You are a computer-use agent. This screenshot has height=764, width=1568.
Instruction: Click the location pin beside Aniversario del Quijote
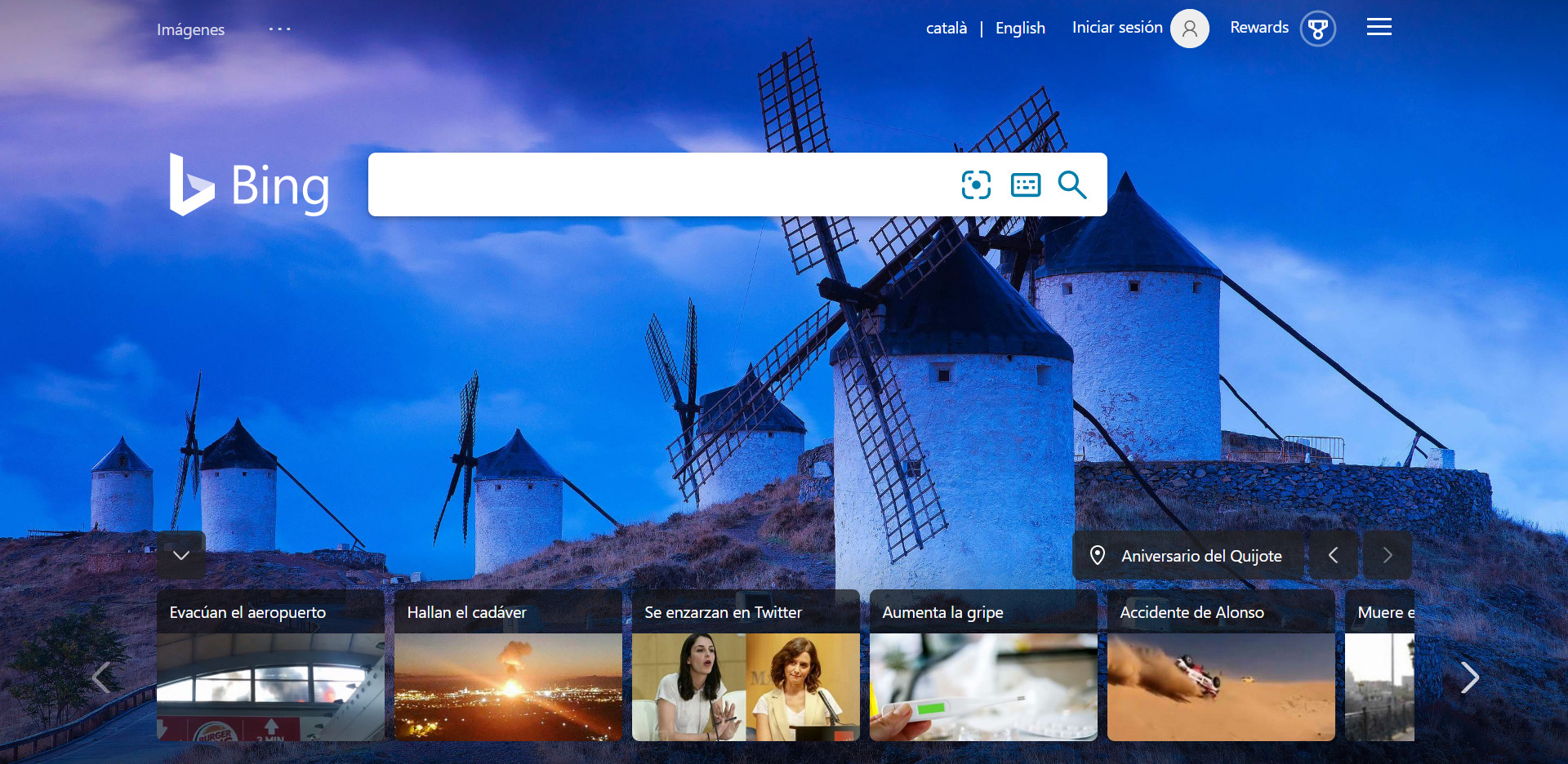1098,555
